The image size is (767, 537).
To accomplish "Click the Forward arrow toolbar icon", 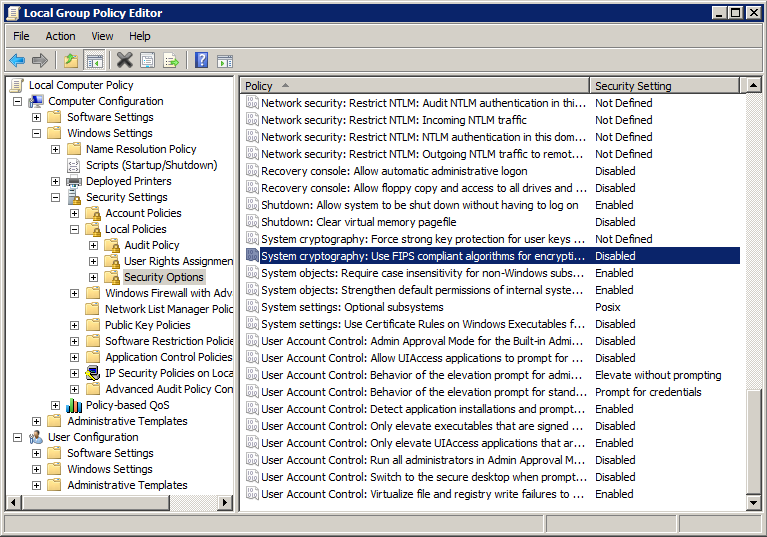I will [x=40, y=61].
